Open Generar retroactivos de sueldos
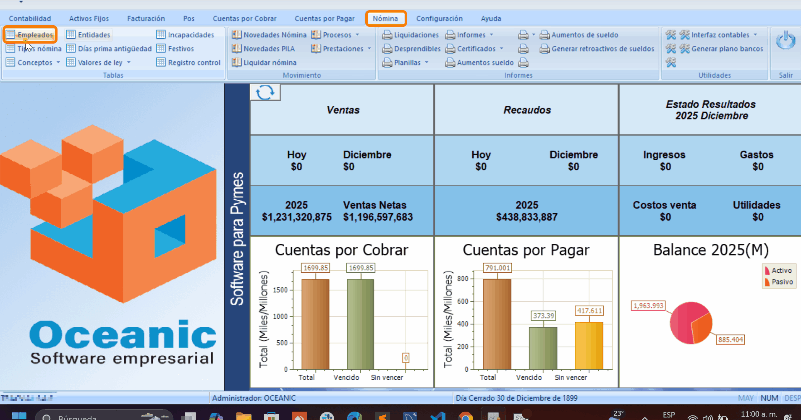Viewport: 801px width, 420px height. 597,48
